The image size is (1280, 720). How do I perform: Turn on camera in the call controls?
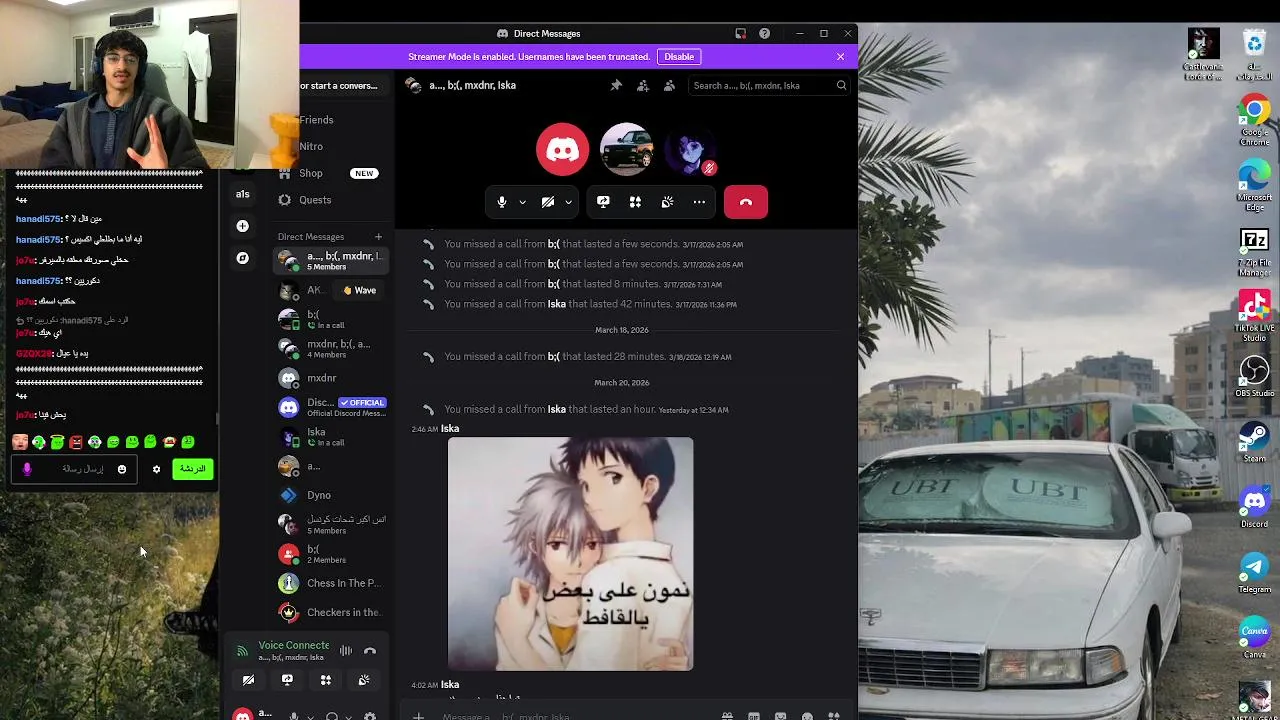(548, 202)
